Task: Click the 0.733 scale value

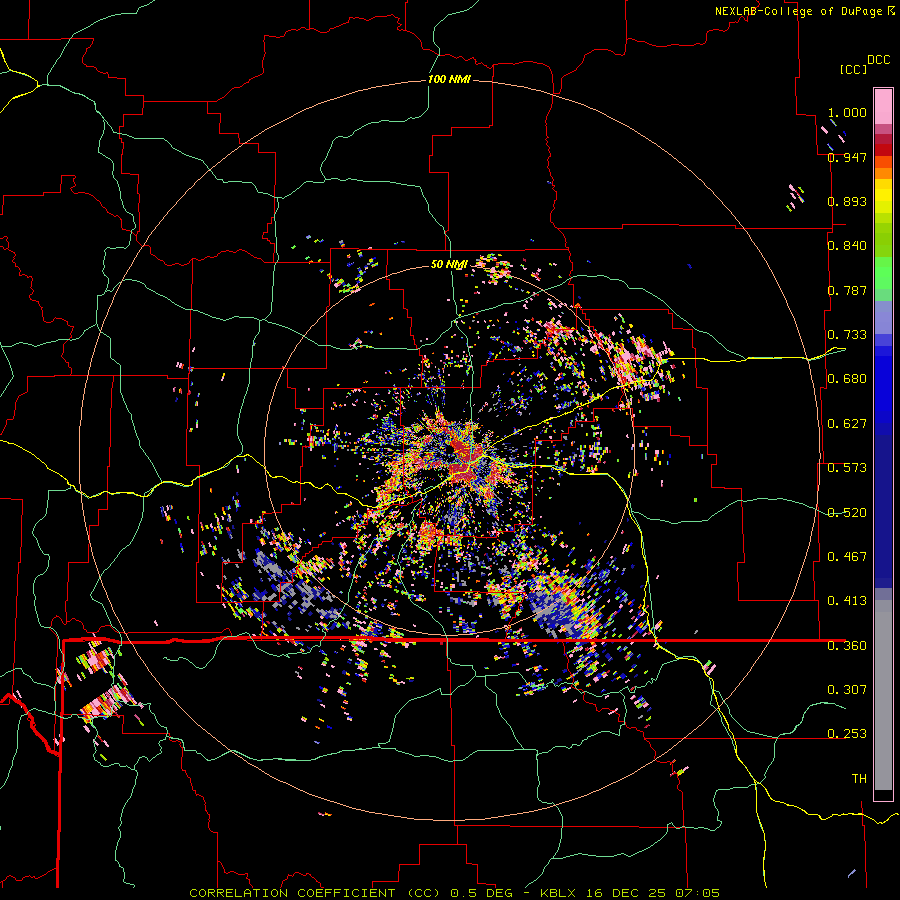Action: click(x=847, y=335)
